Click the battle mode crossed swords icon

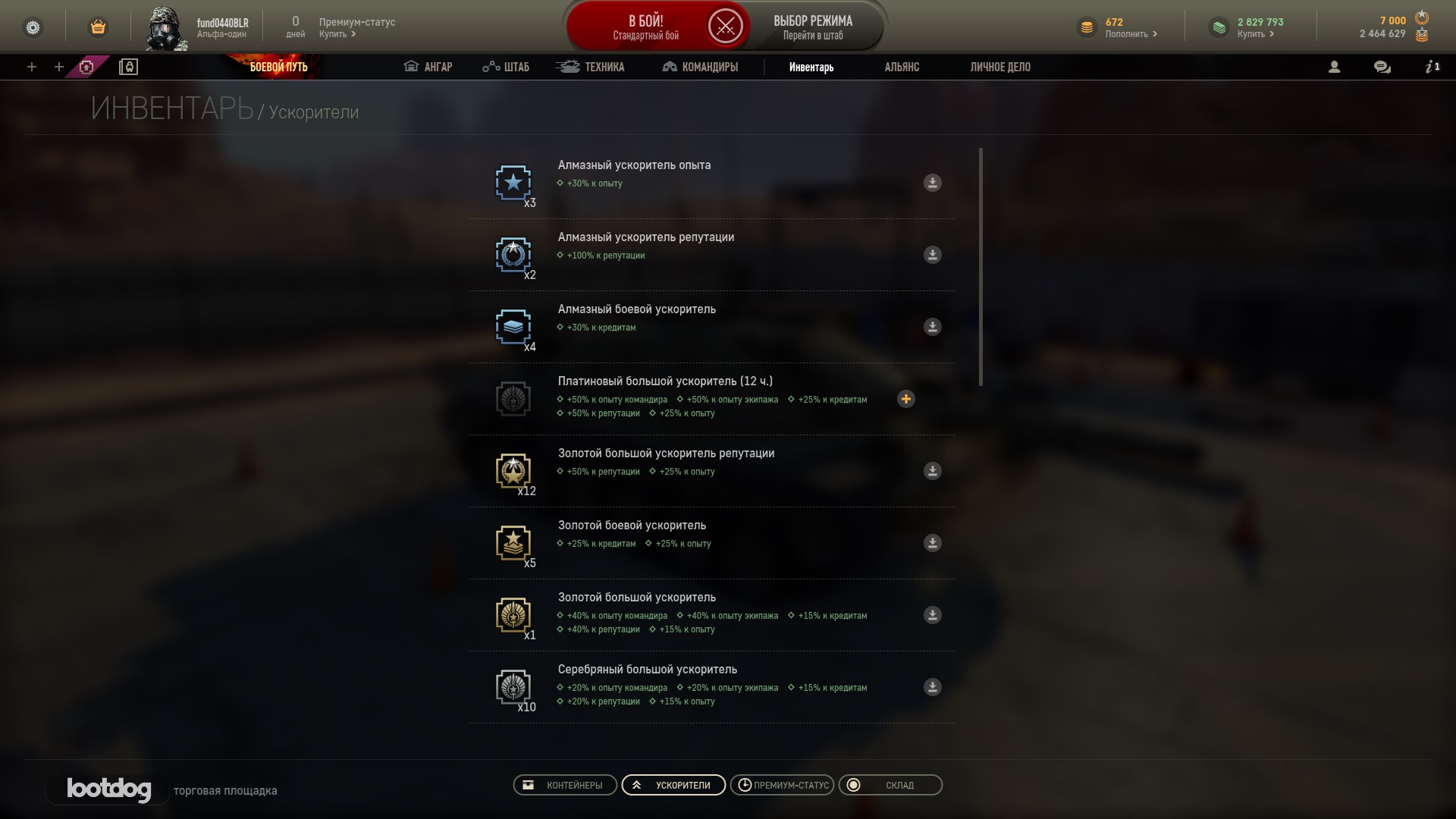tap(725, 27)
